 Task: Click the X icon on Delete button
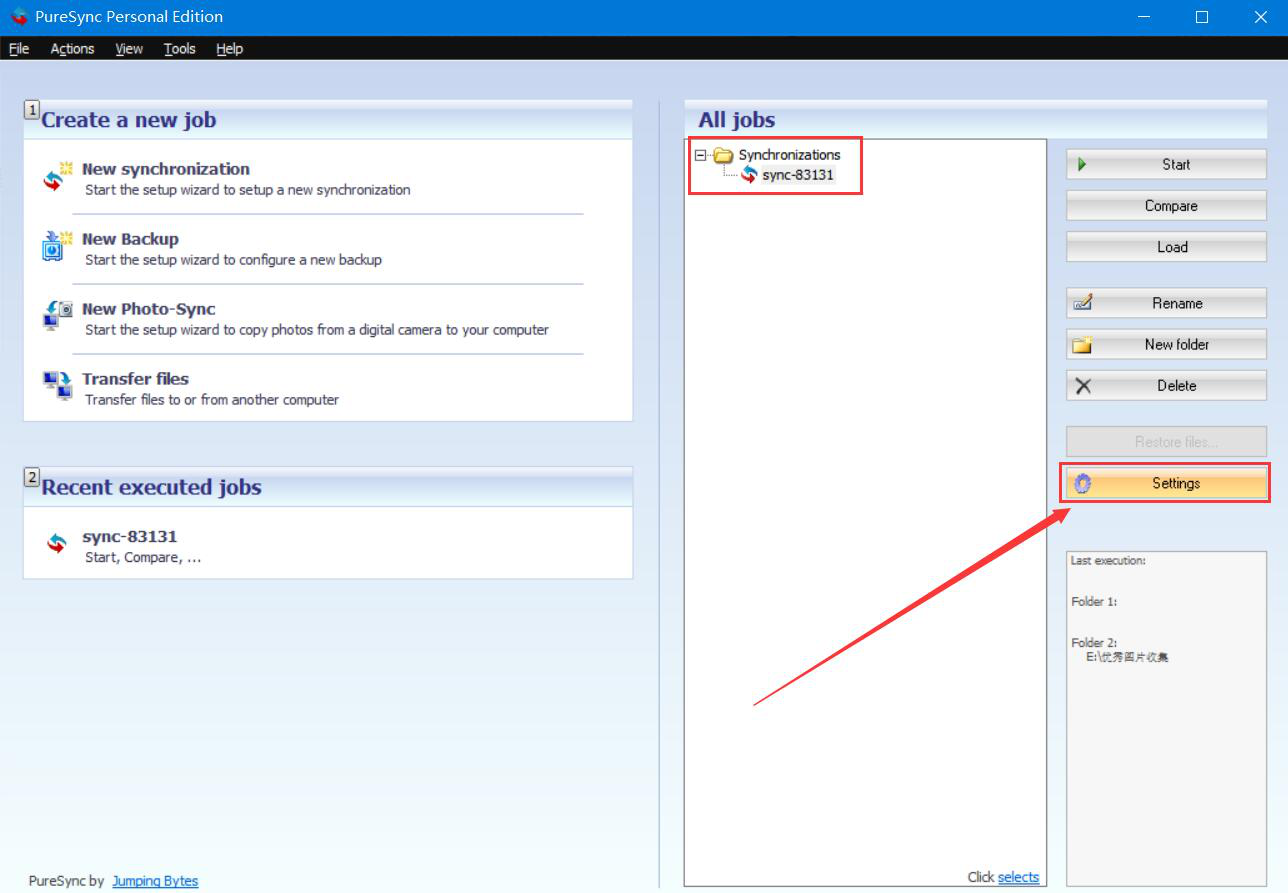(x=1083, y=386)
